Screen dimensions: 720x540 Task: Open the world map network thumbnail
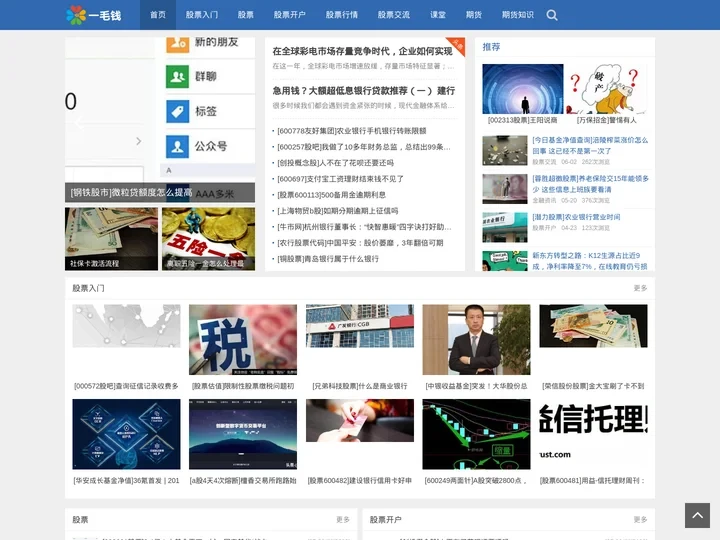126,326
